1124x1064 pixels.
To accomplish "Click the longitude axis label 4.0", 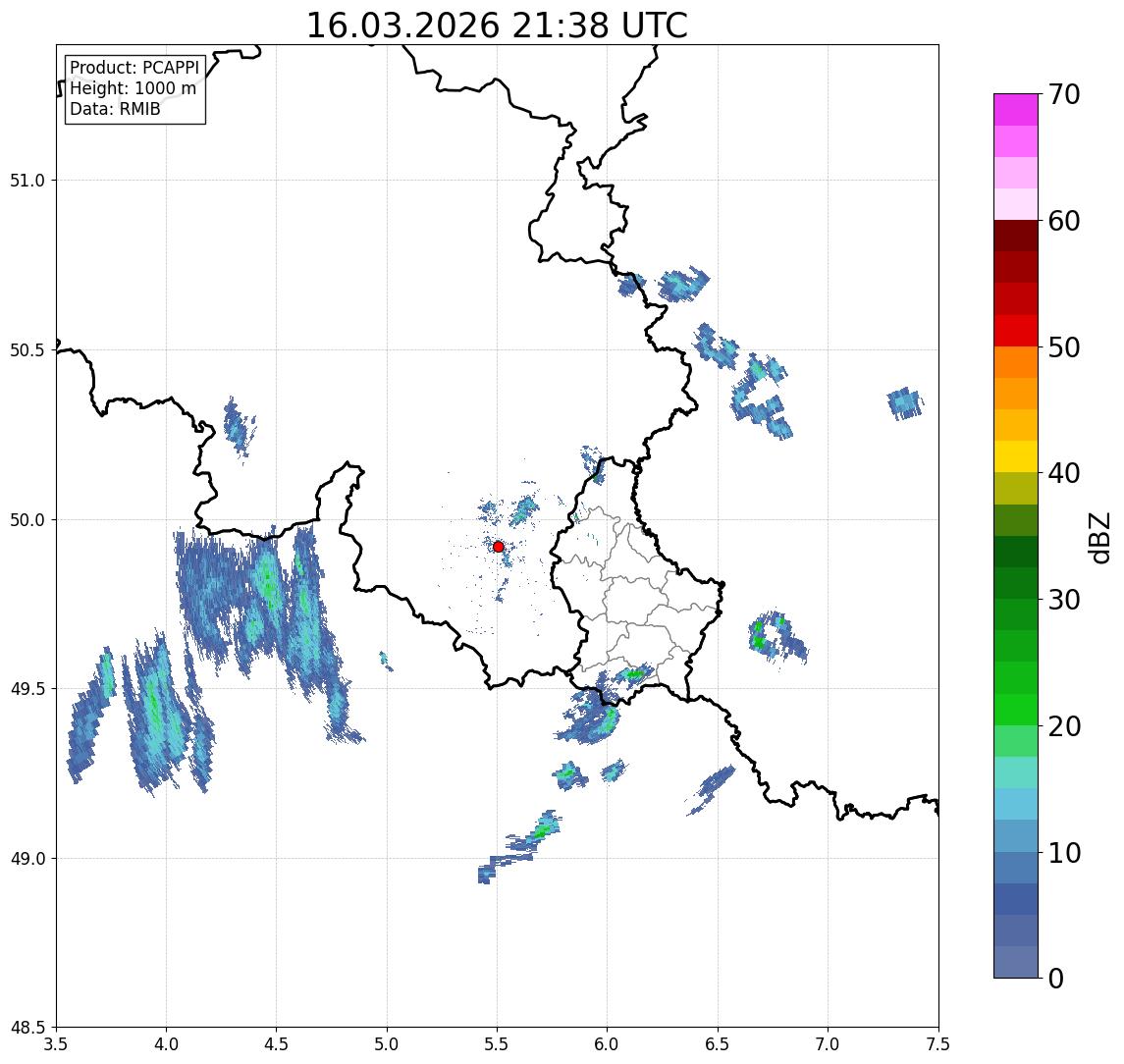I will (x=166, y=1044).
